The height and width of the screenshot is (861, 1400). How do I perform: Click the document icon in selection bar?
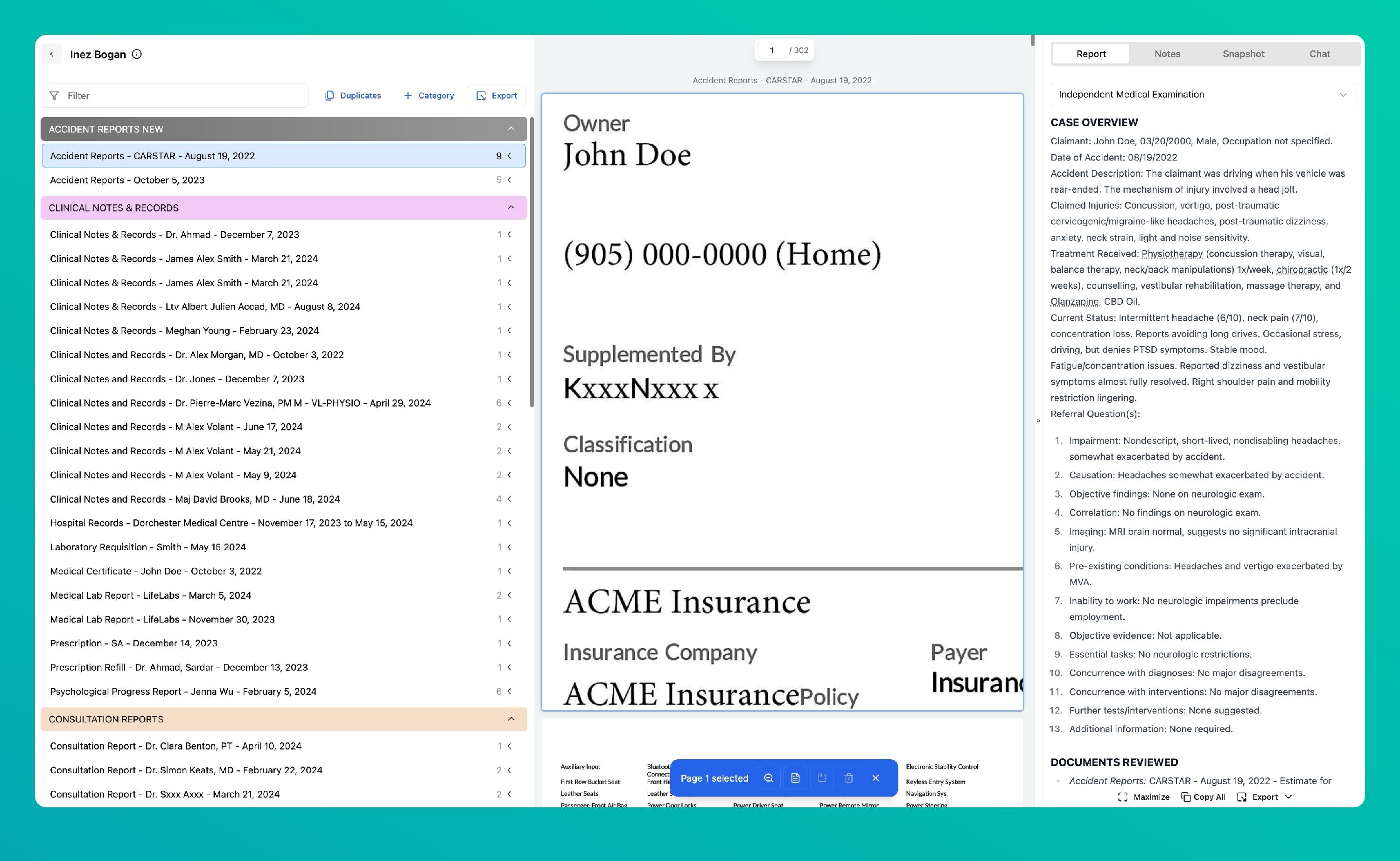[795, 778]
